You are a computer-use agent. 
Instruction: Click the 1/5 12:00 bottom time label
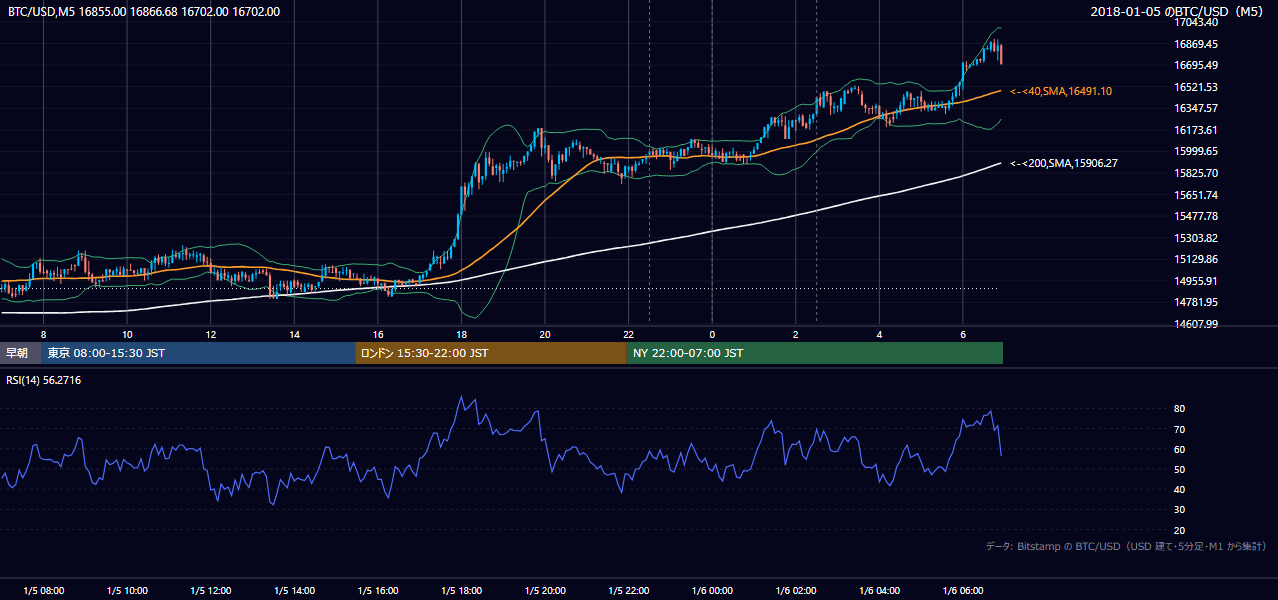[x=211, y=591]
